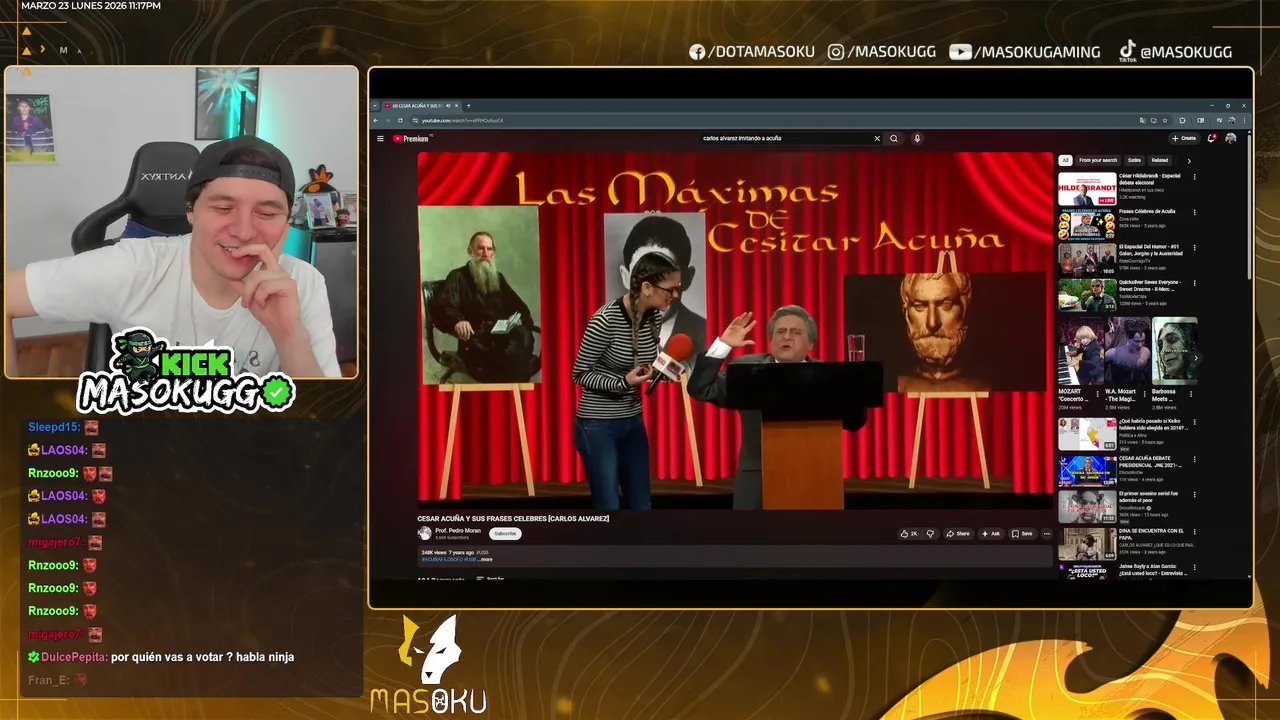Open the Prof. Pedro Moran channel name link
The image size is (1280, 720).
(458, 531)
